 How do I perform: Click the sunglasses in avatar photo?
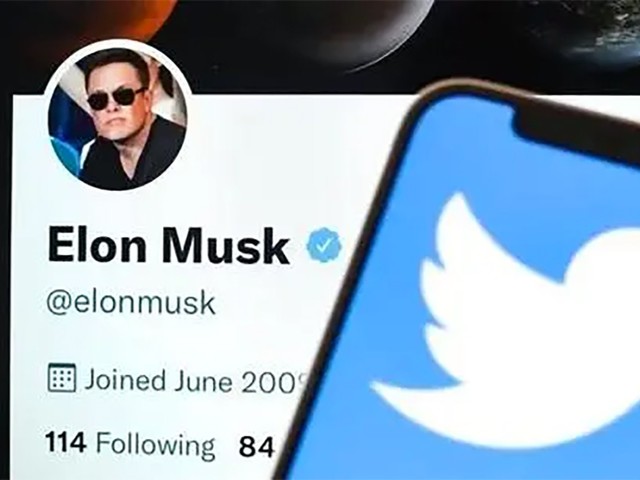click(117, 98)
